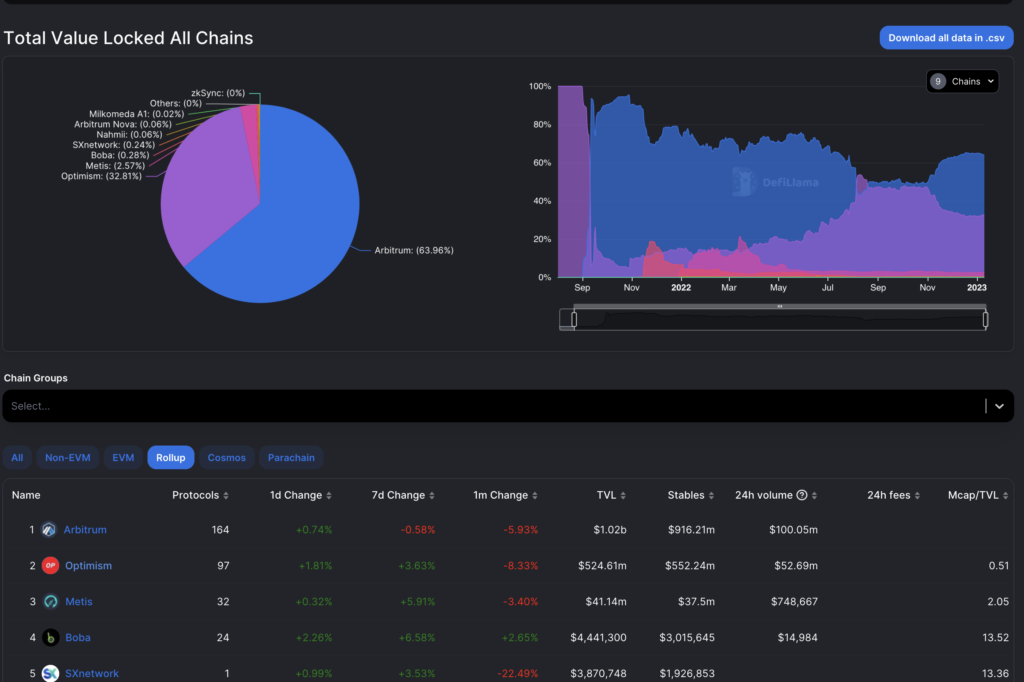The width and height of the screenshot is (1024, 682).
Task: Click the Arbitrum logo icon in the table
Action: [49, 530]
